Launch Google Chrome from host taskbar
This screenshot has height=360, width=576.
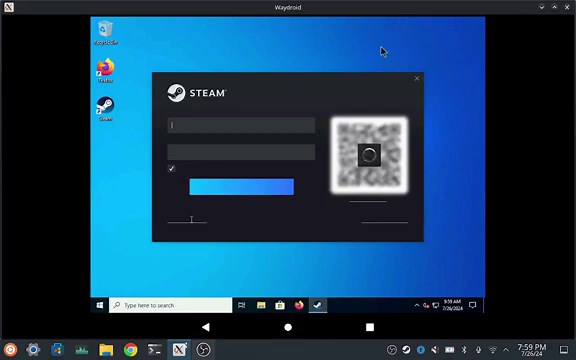(130, 350)
